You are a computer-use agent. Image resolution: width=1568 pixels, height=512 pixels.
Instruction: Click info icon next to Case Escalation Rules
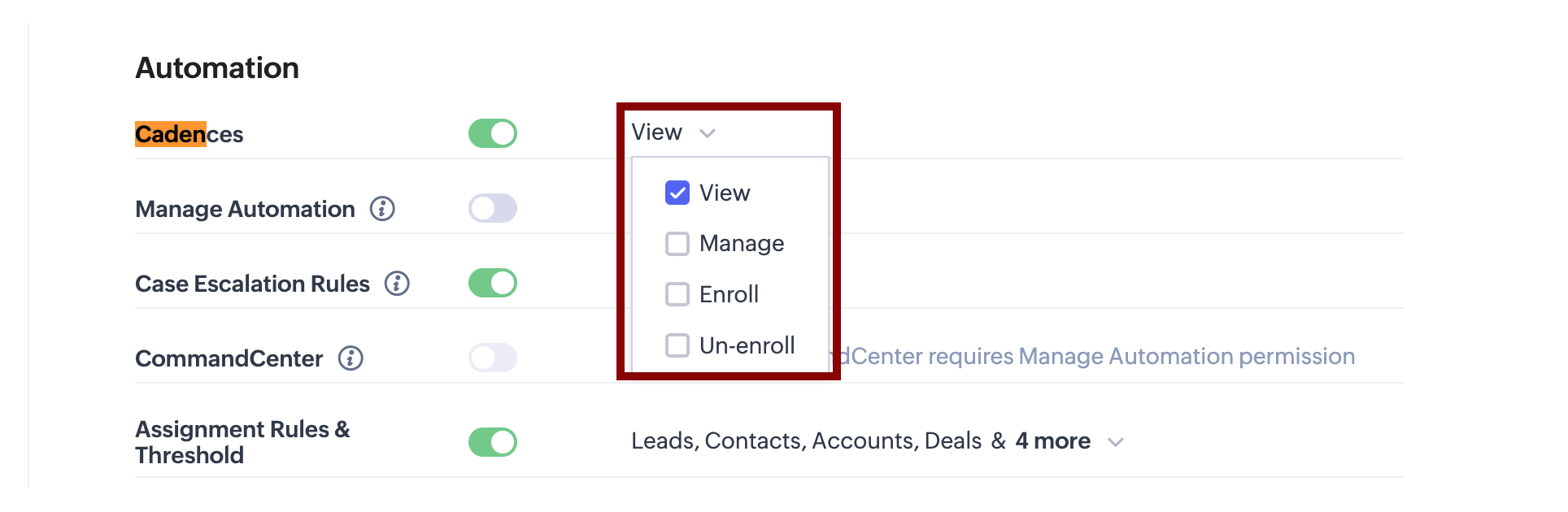pyautogui.click(x=397, y=284)
